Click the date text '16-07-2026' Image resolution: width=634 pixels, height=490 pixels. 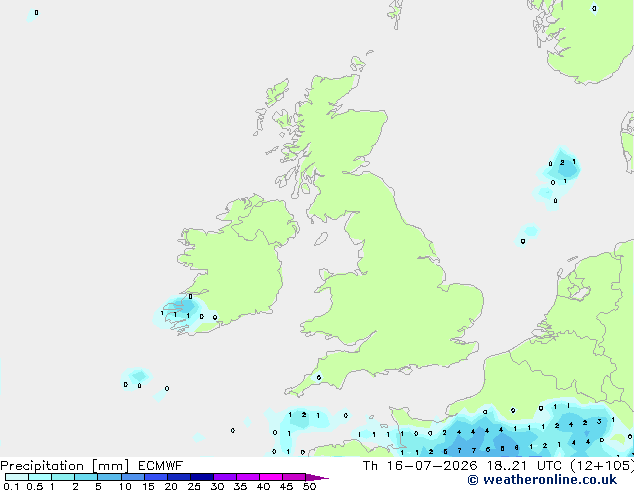[432, 466]
